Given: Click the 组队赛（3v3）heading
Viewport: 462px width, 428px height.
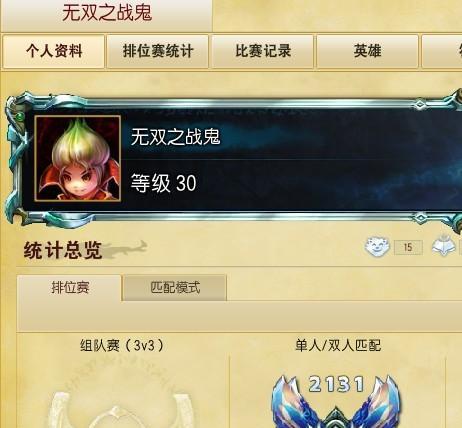Looking at the screenshot, I should pyautogui.click(x=122, y=345).
